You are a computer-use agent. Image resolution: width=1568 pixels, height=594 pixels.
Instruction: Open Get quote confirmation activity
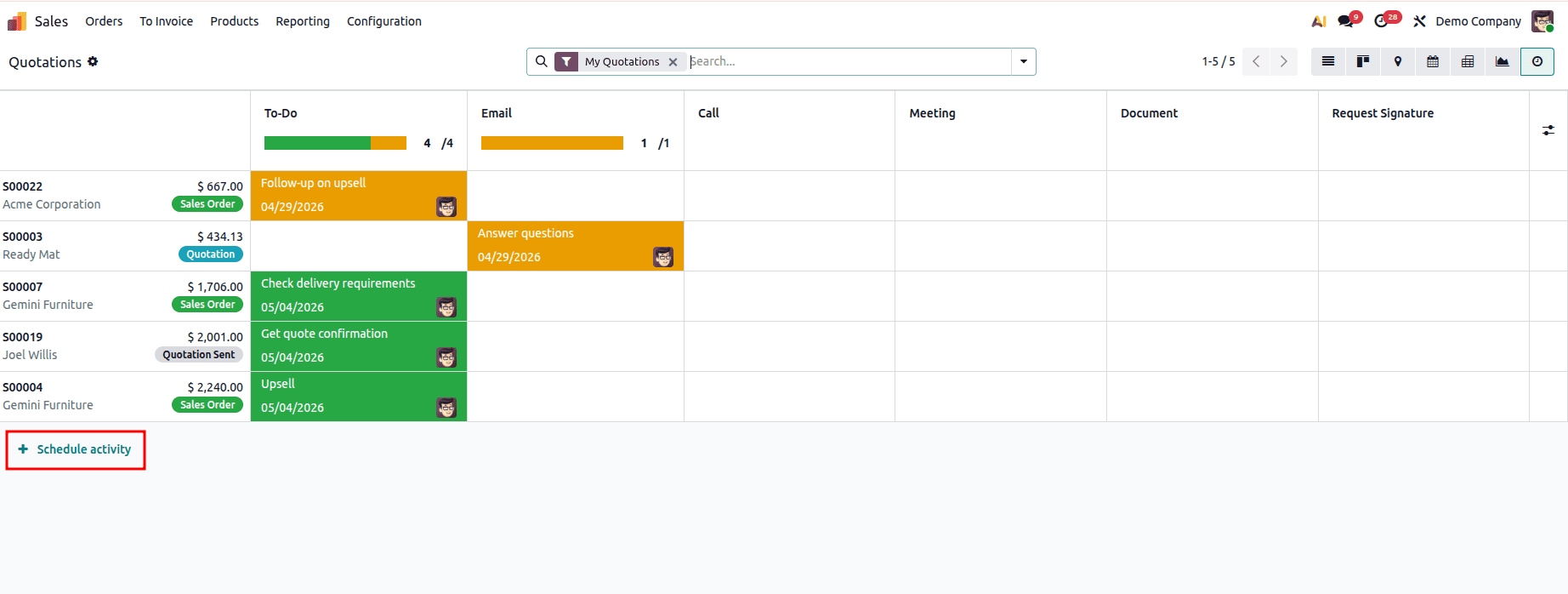pos(359,346)
